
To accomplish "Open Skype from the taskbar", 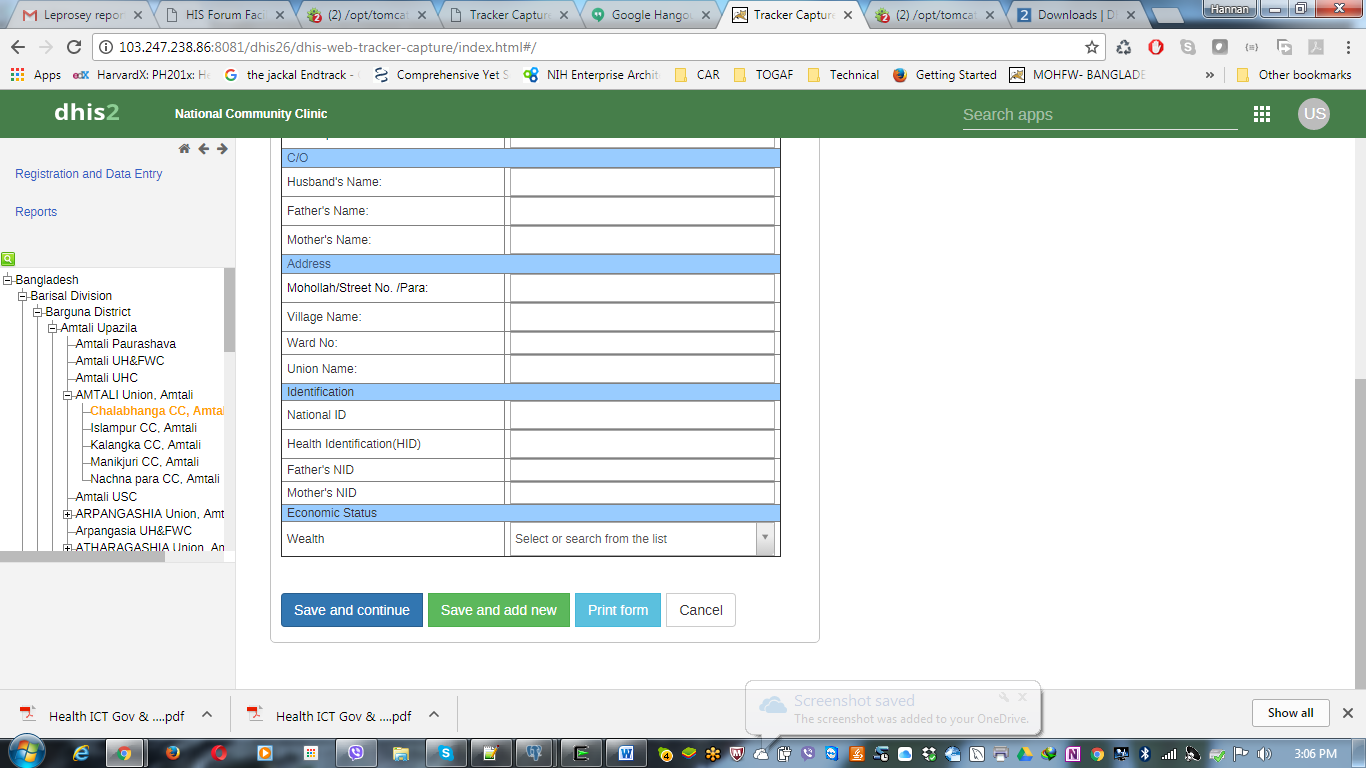I will pyautogui.click(x=445, y=753).
